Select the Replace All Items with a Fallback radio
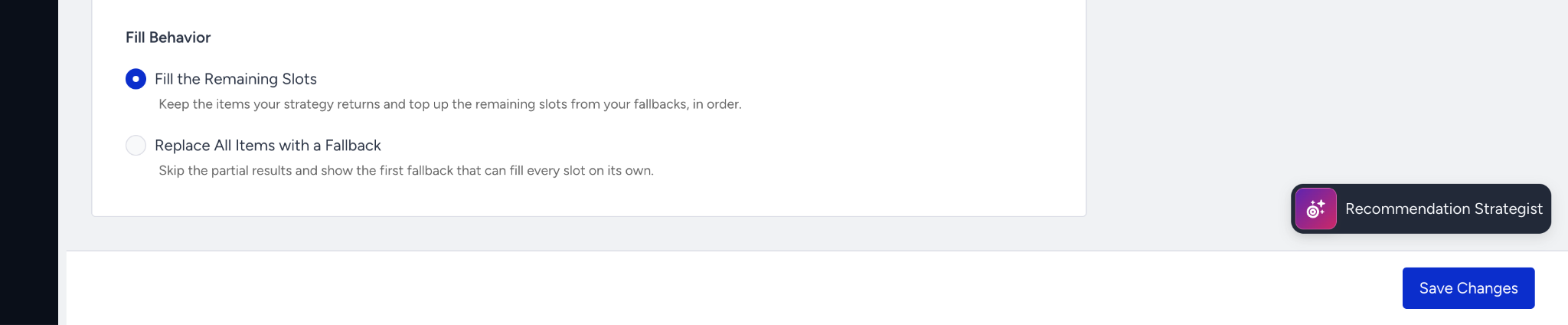This screenshot has height=325, width=1568. pyautogui.click(x=136, y=146)
